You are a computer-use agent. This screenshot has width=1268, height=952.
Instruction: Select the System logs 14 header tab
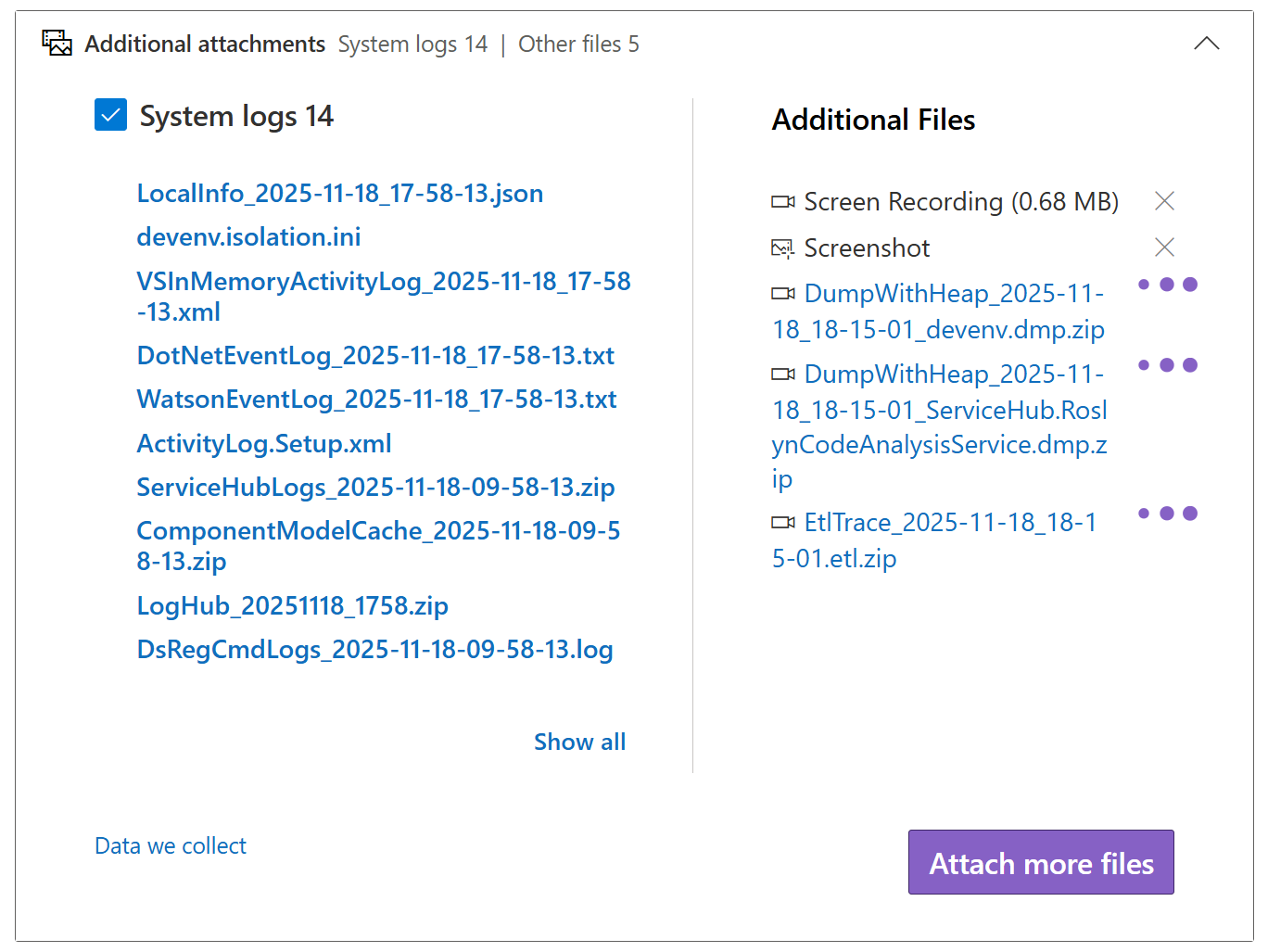click(x=412, y=44)
